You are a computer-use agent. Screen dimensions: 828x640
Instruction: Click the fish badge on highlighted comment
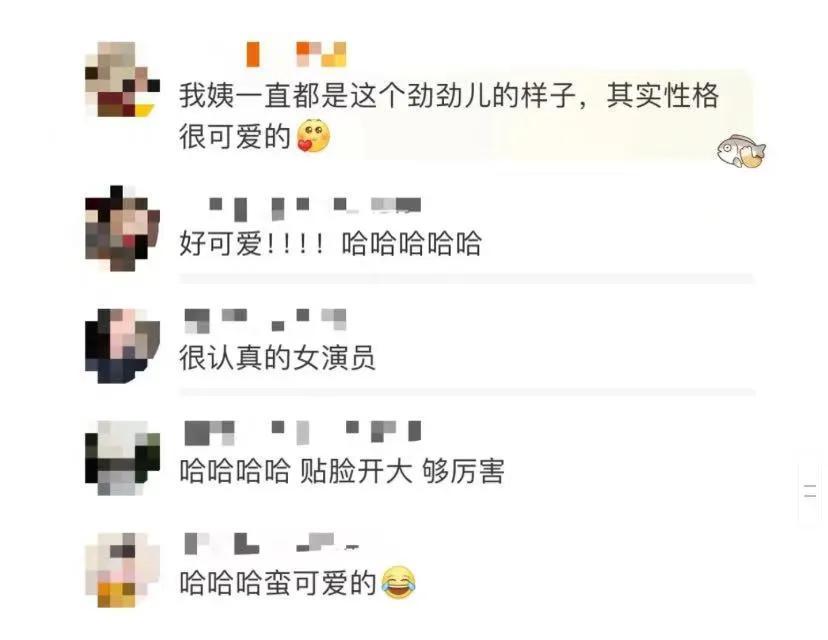(x=741, y=150)
